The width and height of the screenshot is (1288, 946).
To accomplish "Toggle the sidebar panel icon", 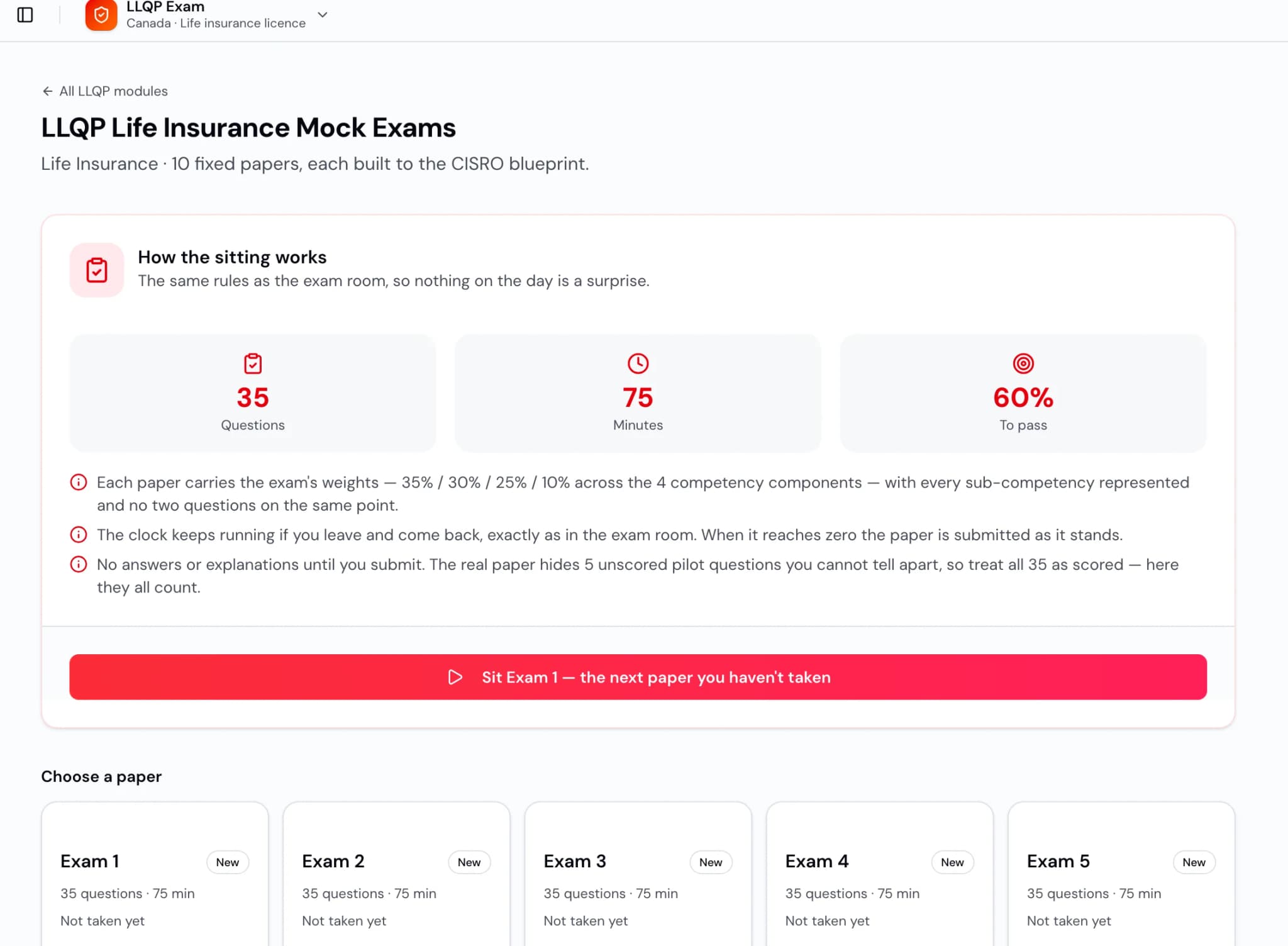I will click(x=25, y=14).
